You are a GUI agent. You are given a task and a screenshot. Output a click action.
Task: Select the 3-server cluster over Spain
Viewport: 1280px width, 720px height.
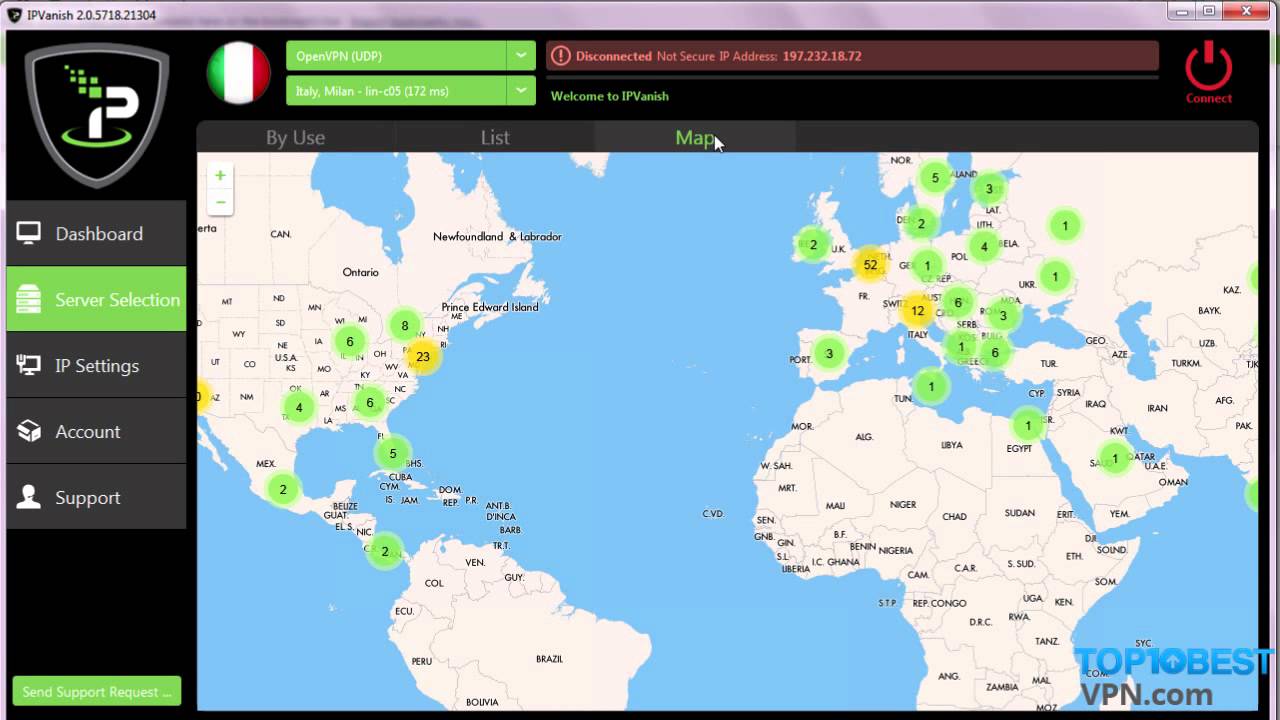[829, 353]
